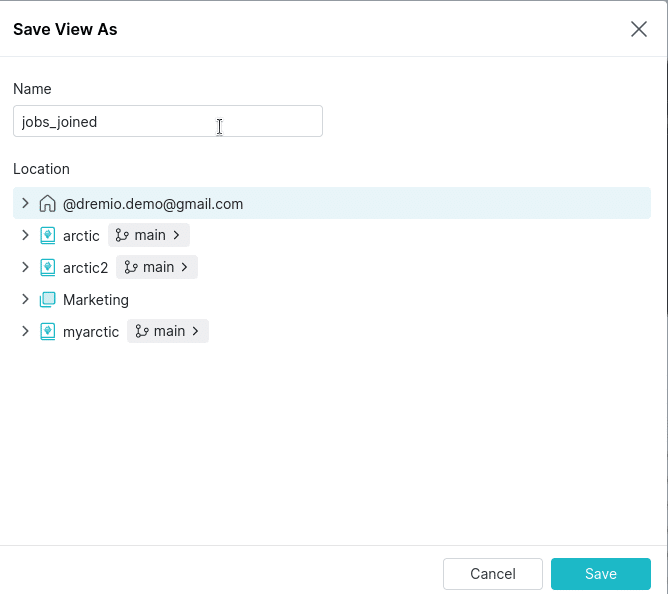Image resolution: width=668 pixels, height=594 pixels.
Task: Expand the Marketing space
Action: coord(25,299)
